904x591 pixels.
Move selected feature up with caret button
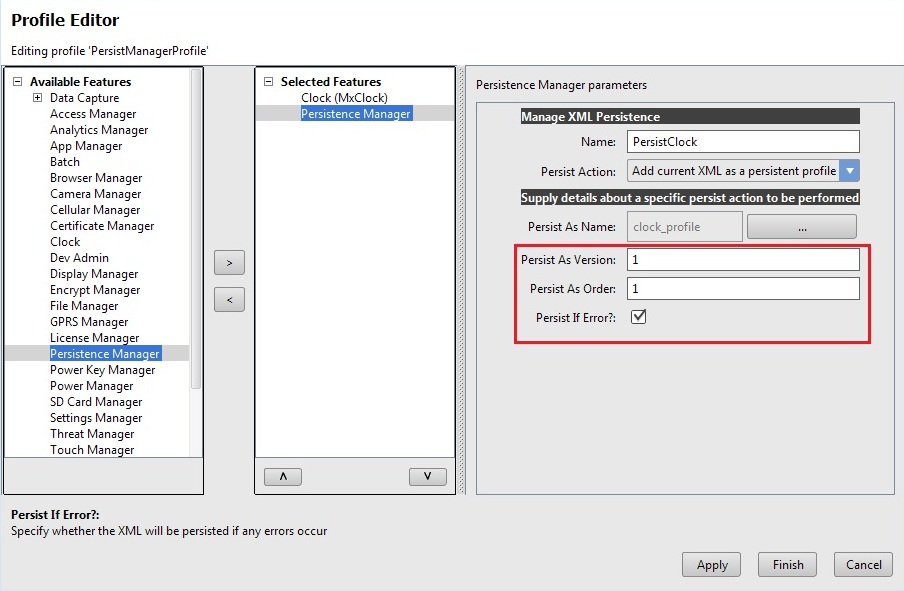tap(283, 477)
